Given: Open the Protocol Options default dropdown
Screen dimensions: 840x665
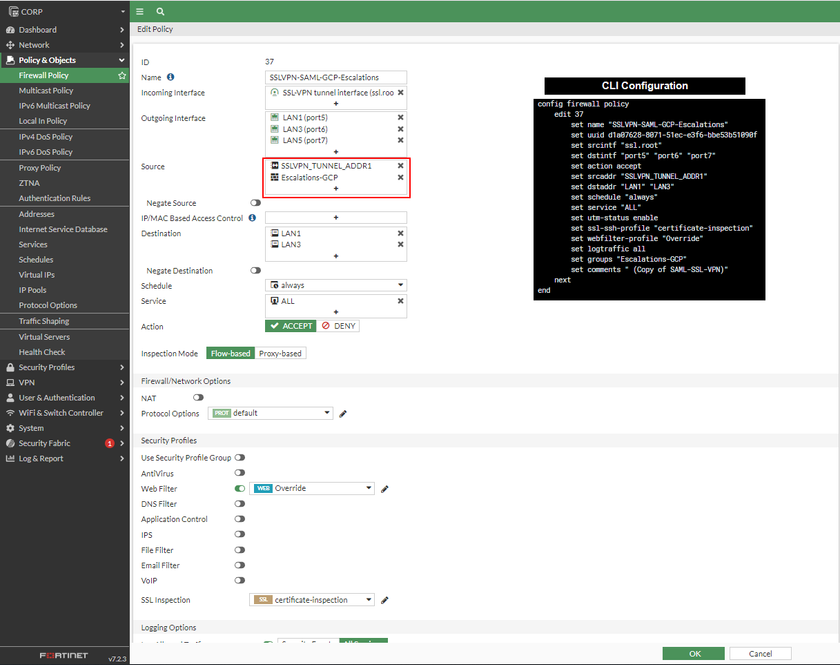Looking at the screenshot, I should click(270, 413).
